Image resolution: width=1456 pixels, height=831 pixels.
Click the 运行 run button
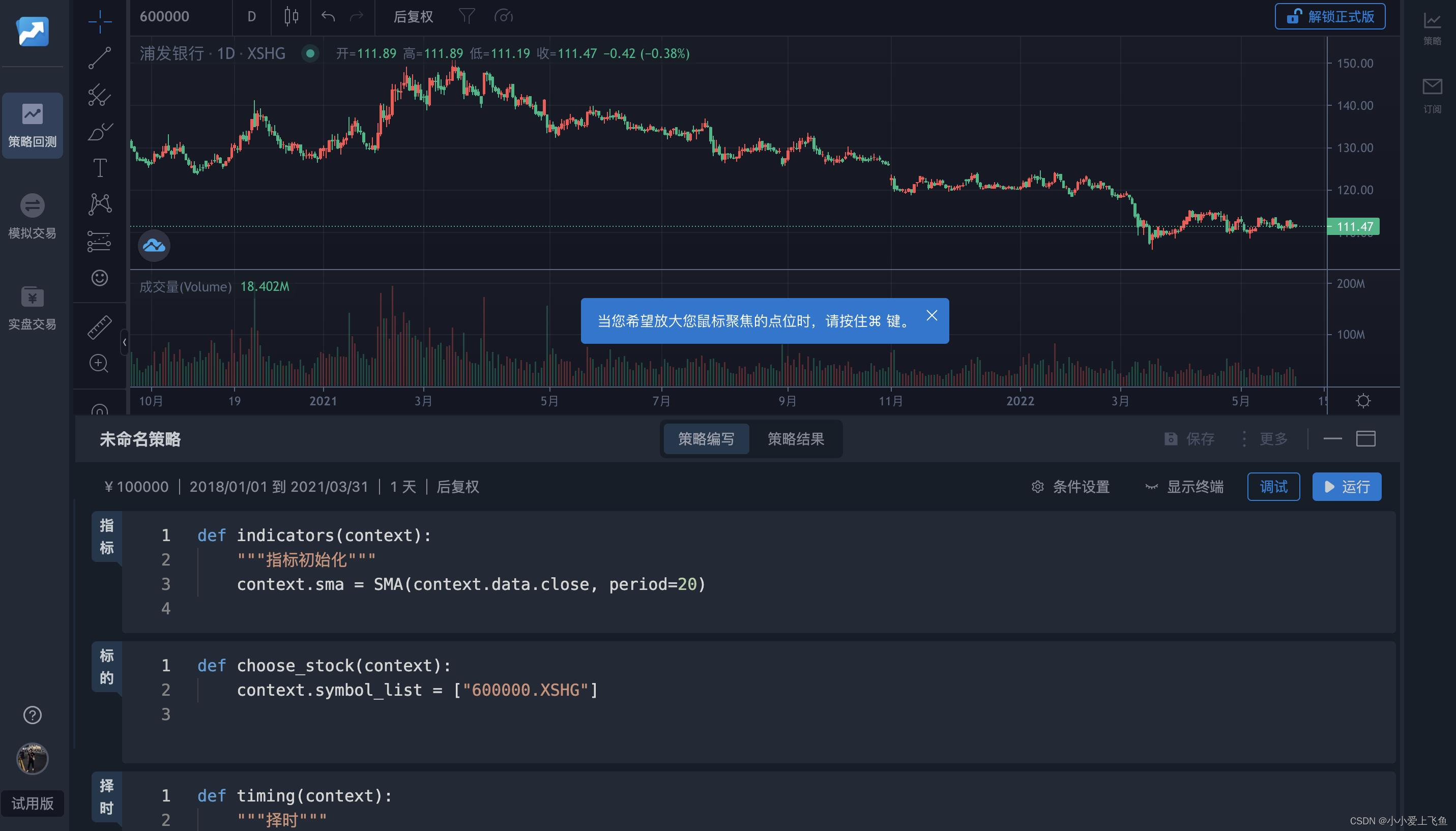[1347, 487]
